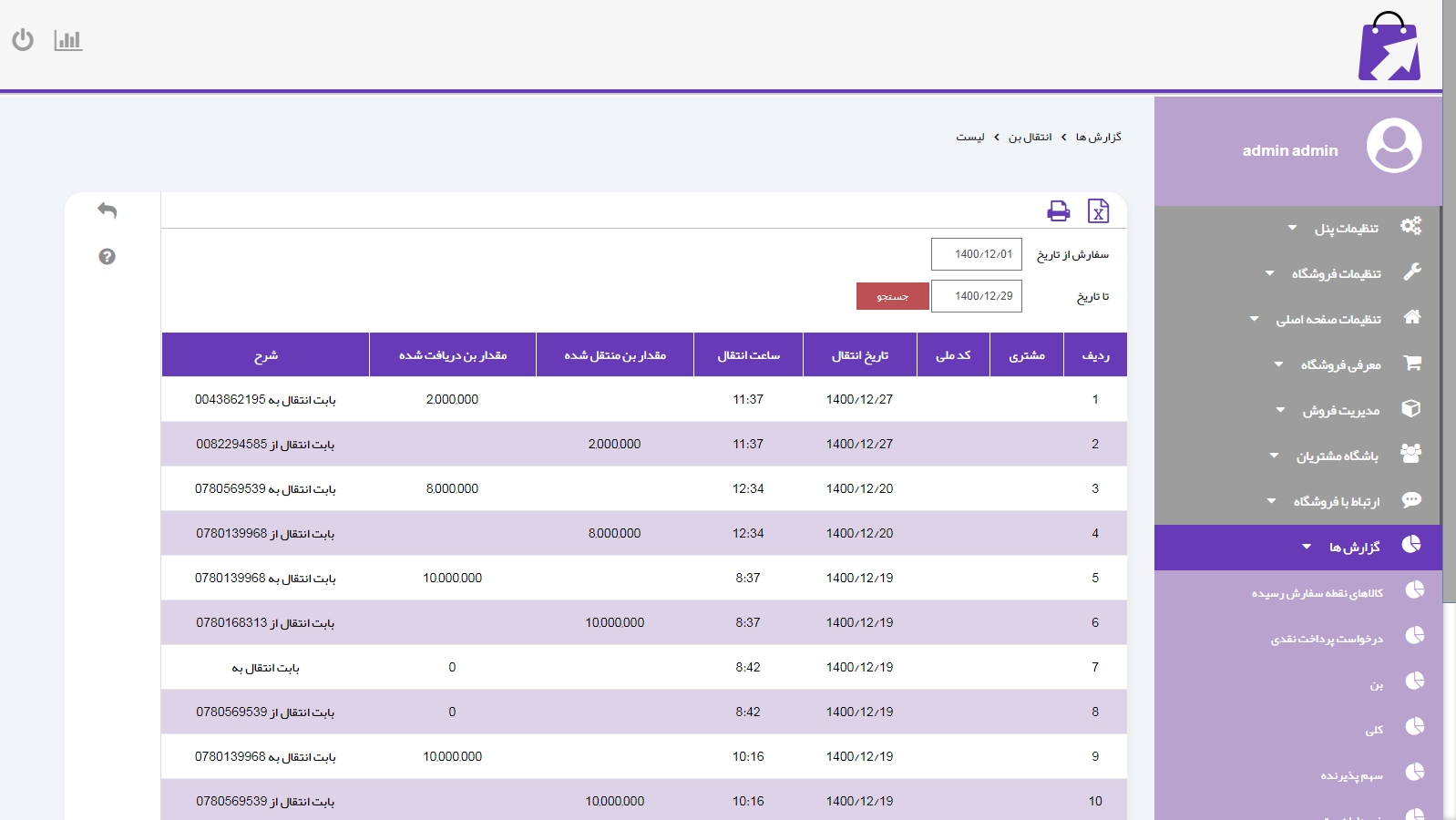
Task: Expand the تنظیمات فروشگاه menu
Action: (1335, 273)
